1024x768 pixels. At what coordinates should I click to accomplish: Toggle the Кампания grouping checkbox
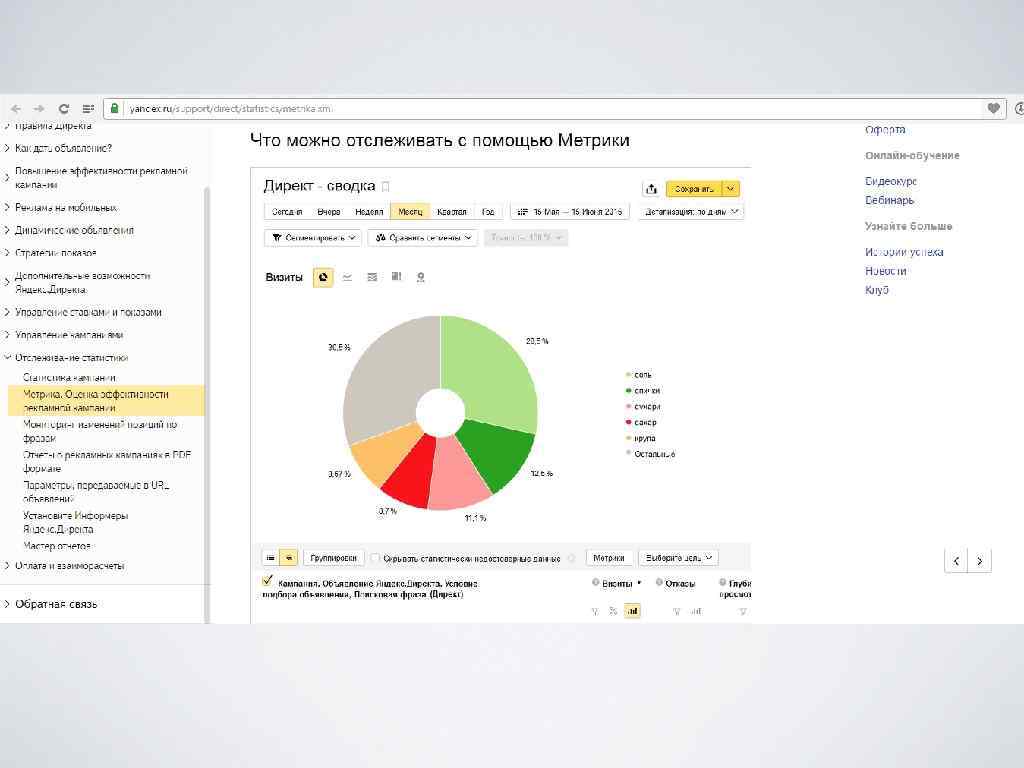click(267, 580)
